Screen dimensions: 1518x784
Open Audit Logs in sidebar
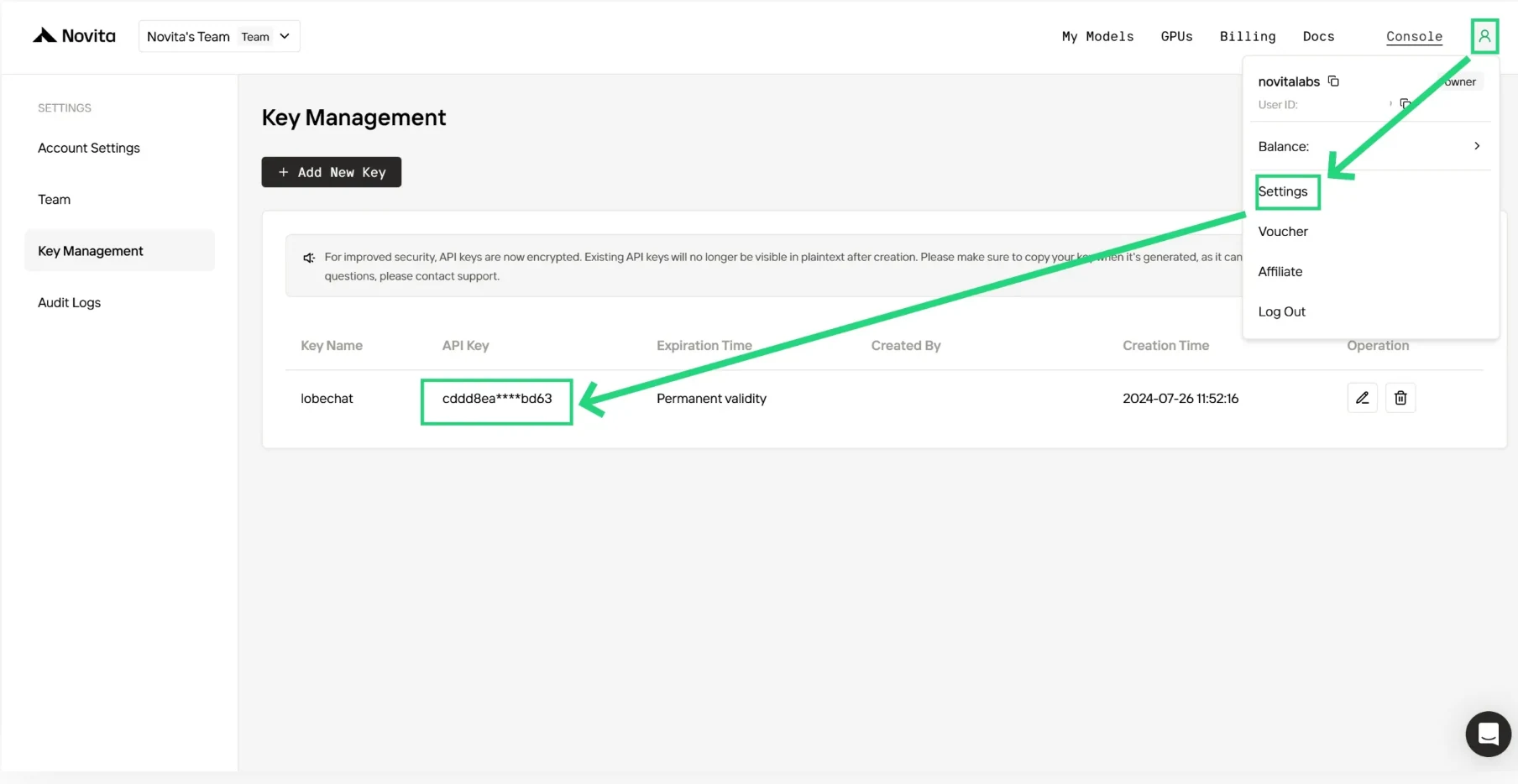(x=69, y=303)
